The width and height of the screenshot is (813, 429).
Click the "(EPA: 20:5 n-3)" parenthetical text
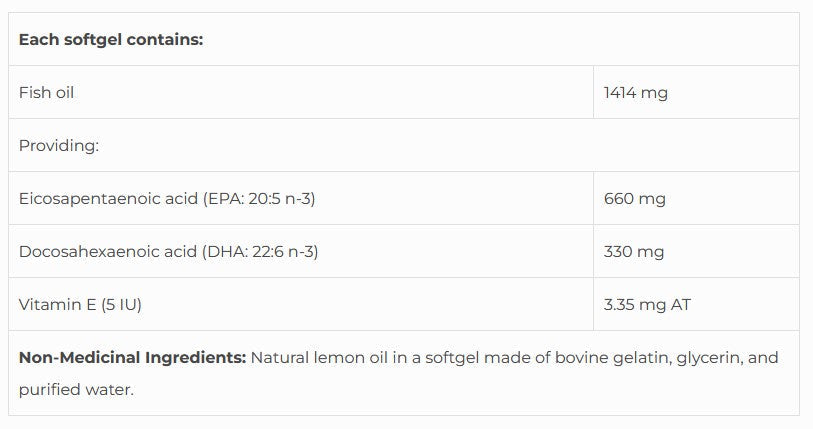click(259, 199)
